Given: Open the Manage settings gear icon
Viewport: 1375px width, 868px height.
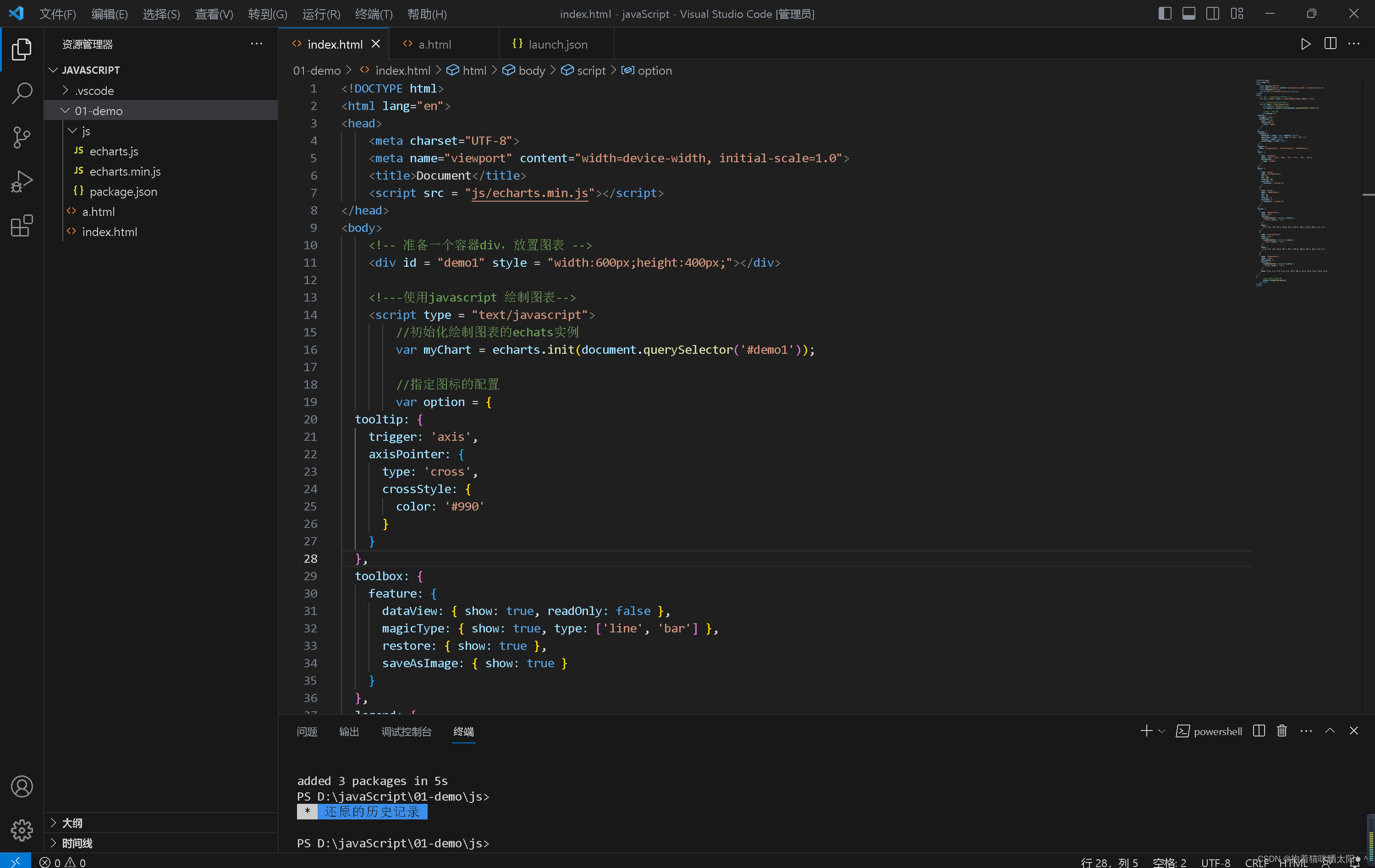Looking at the screenshot, I should click(21, 830).
